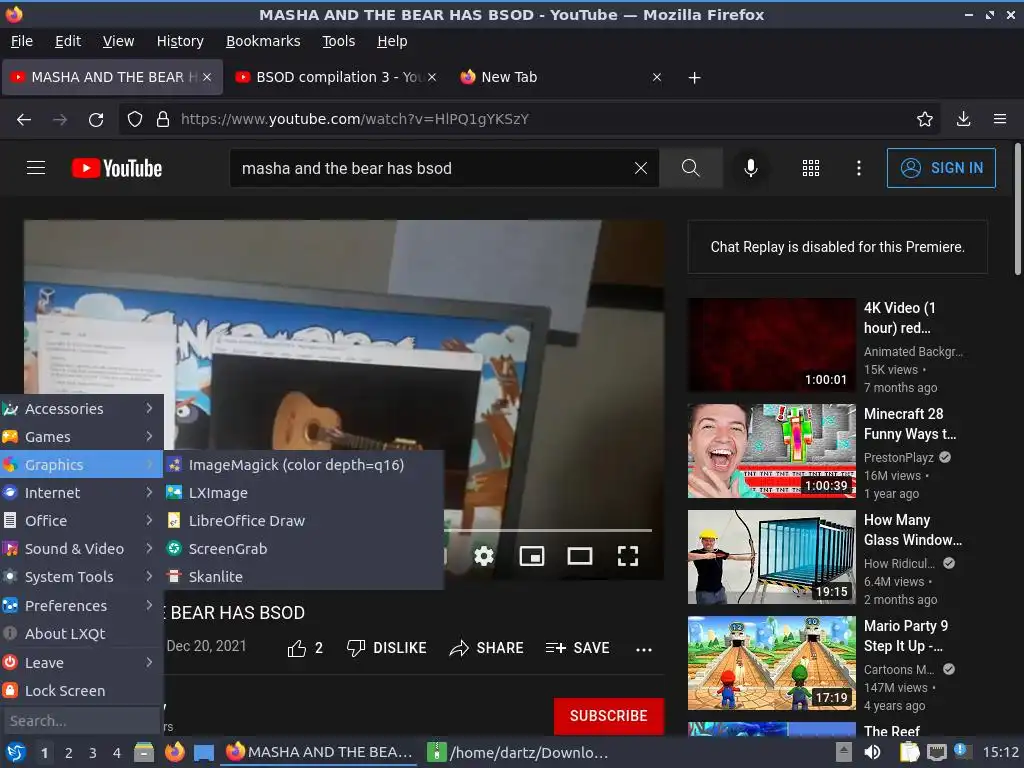Open file manager from panel quicklaunch
Viewport: 1024px width, 768px height.
144,752
